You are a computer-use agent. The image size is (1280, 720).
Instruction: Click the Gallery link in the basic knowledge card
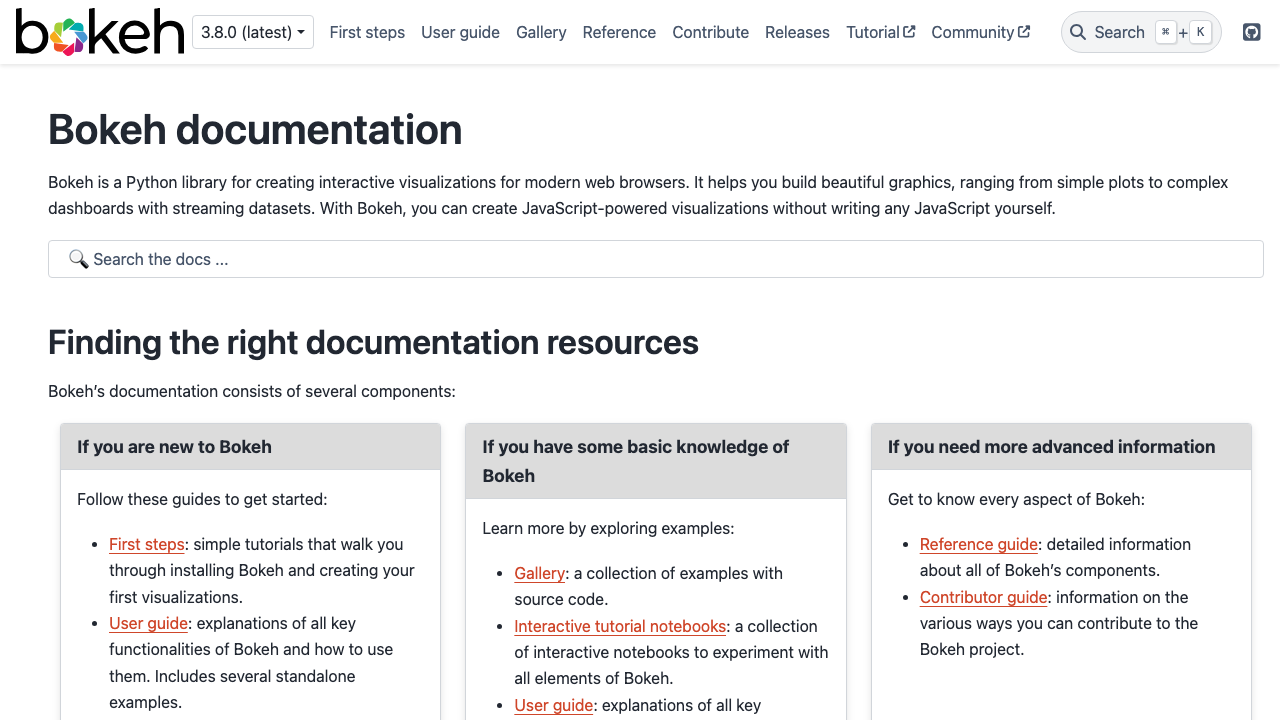click(x=540, y=573)
